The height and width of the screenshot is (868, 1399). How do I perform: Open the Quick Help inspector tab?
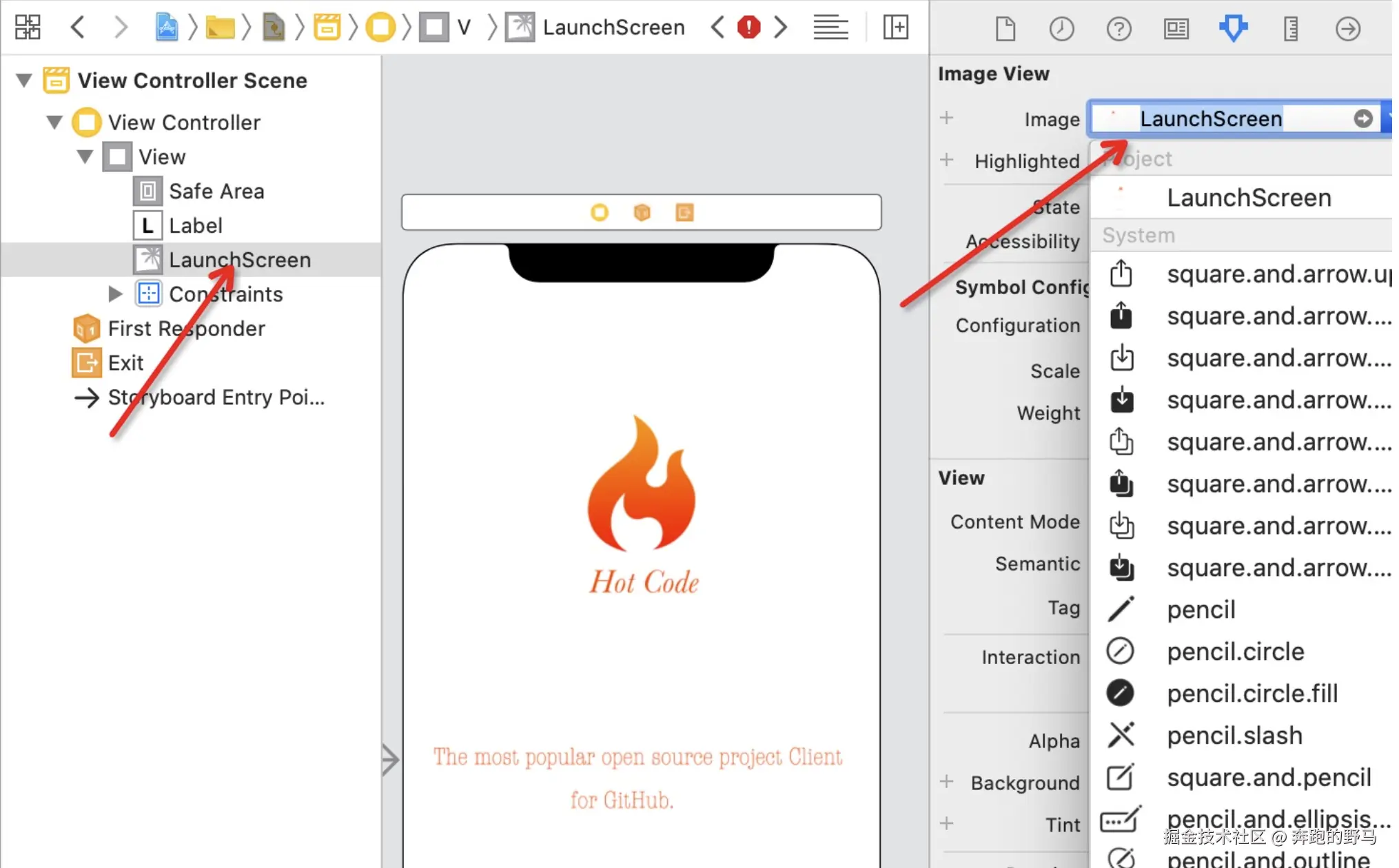click(x=1119, y=29)
